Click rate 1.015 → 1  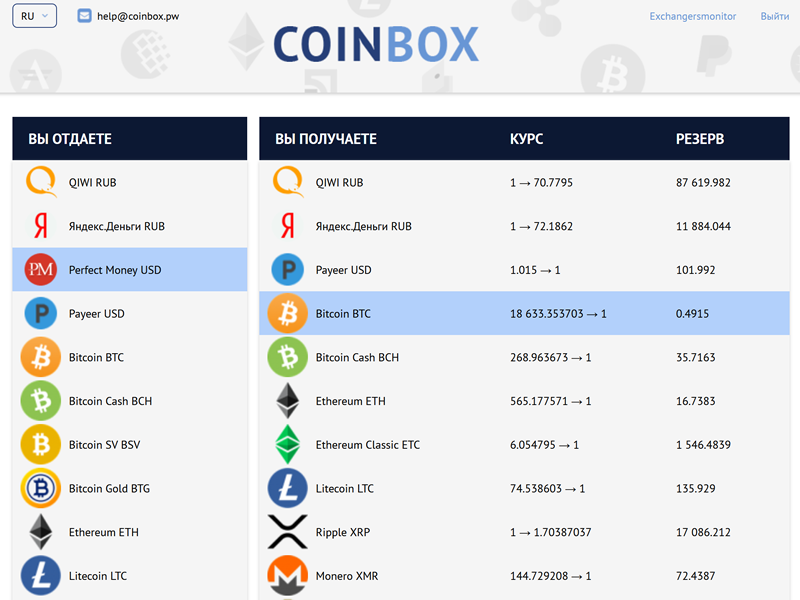[535, 270]
